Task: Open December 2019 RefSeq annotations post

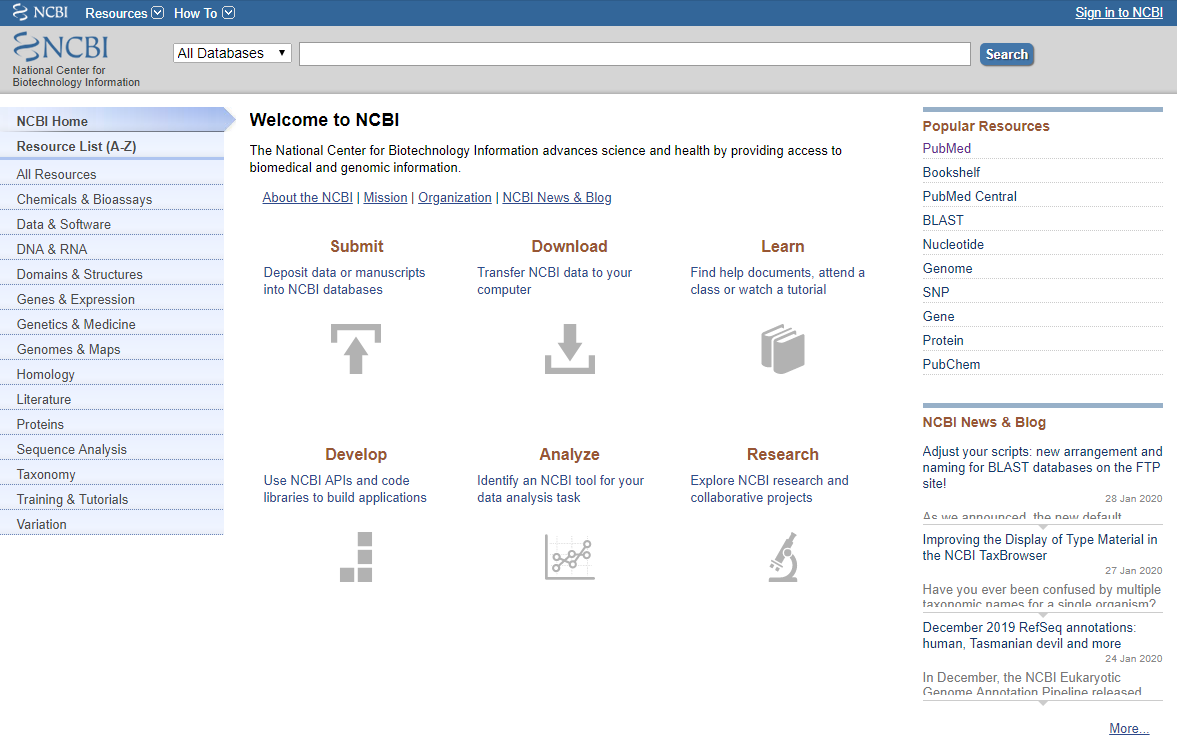Action: [1028, 635]
